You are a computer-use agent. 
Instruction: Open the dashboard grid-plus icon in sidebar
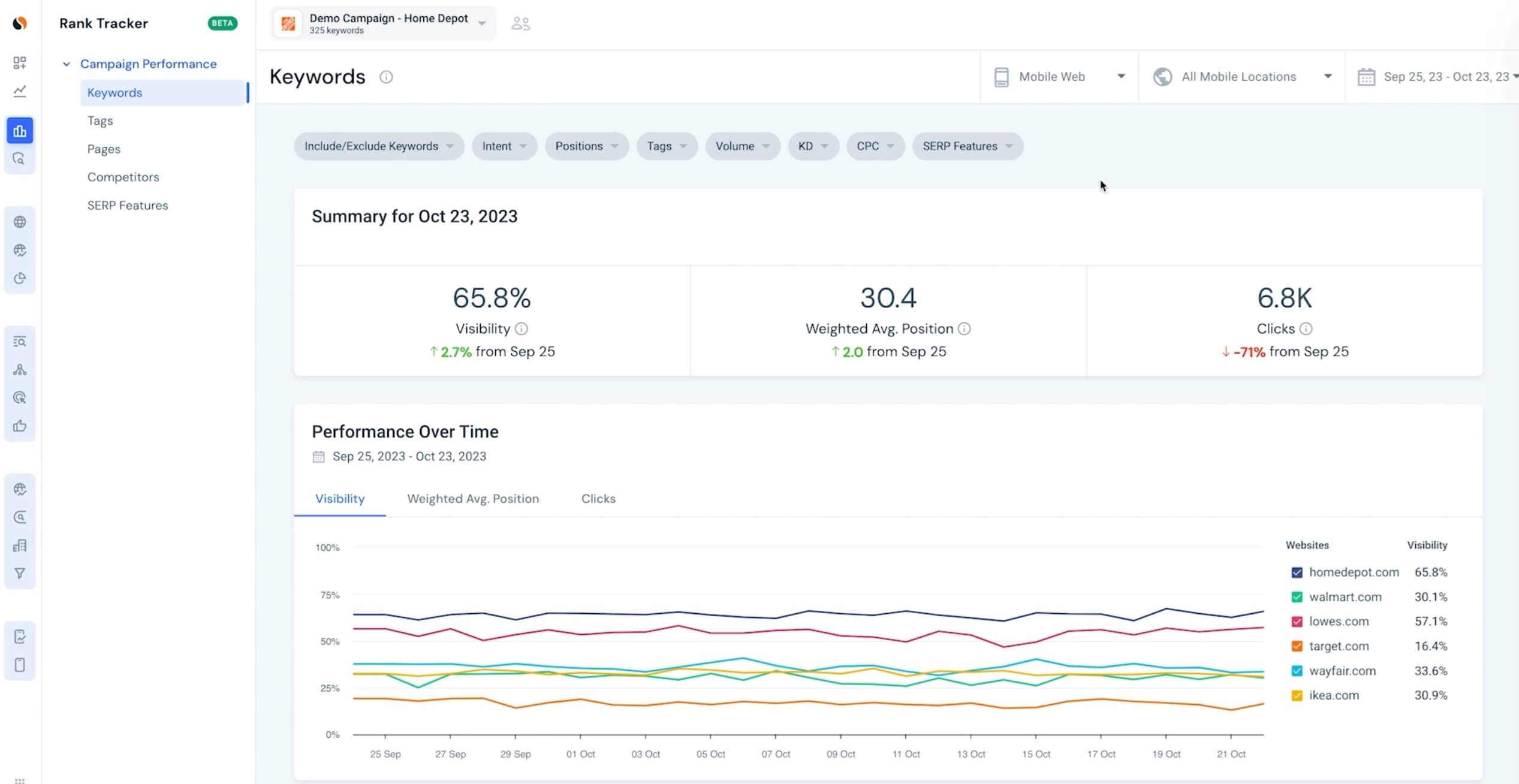point(20,62)
